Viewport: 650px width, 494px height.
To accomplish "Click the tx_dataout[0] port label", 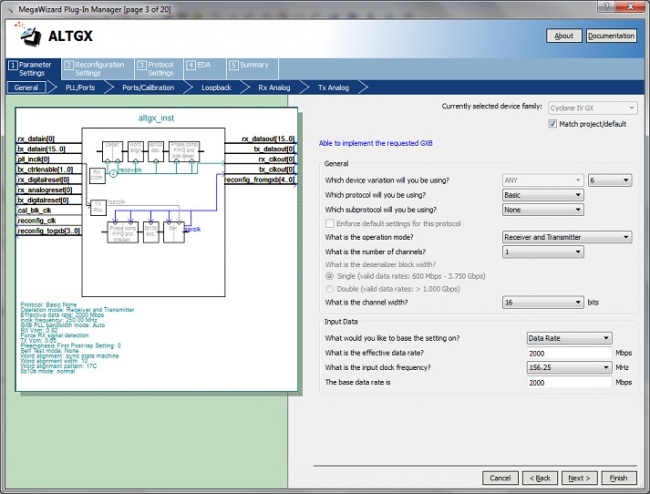I will pos(274,149).
